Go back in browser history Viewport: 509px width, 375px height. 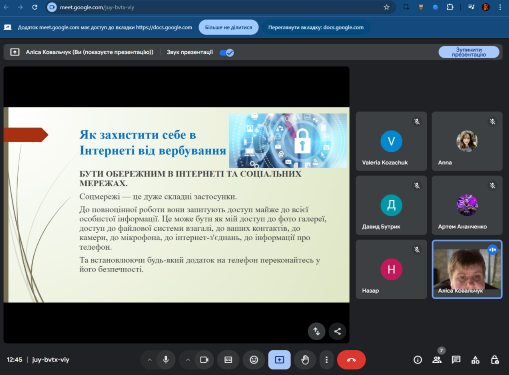tap(6, 7)
